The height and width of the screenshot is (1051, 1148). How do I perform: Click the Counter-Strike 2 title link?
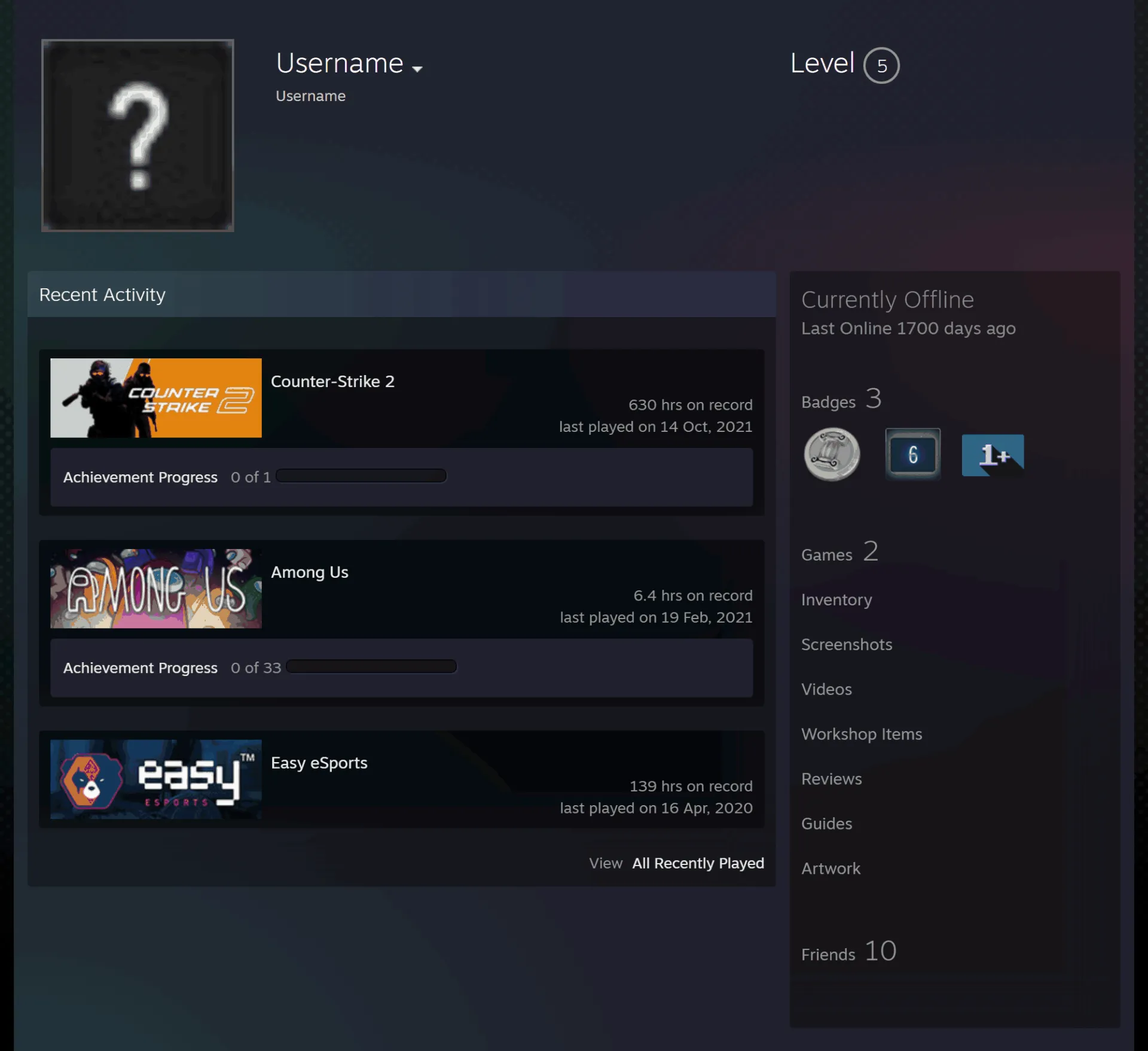click(332, 381)
